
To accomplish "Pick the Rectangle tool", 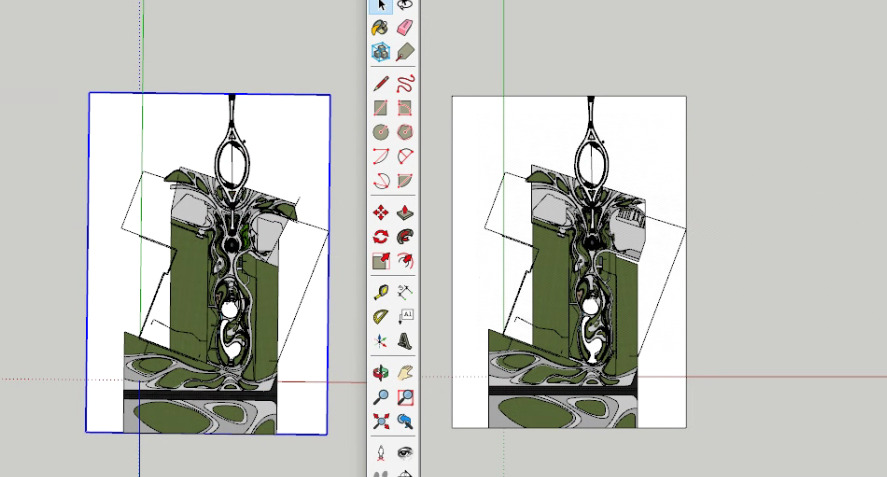I will (x=381, y=108).
